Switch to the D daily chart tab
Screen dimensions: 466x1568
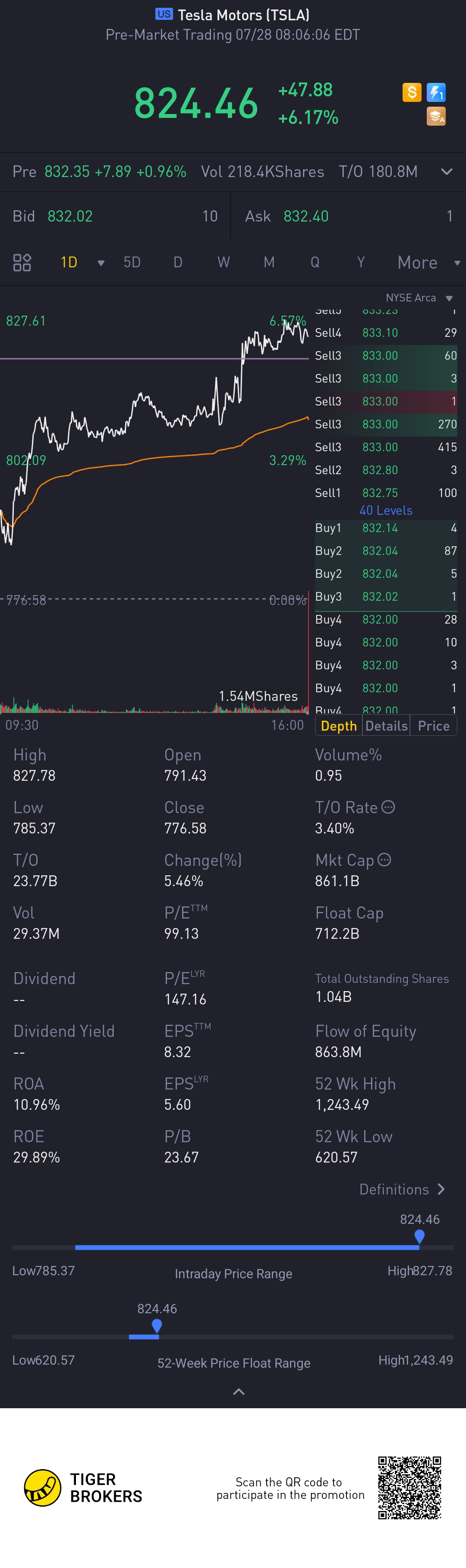178,263
